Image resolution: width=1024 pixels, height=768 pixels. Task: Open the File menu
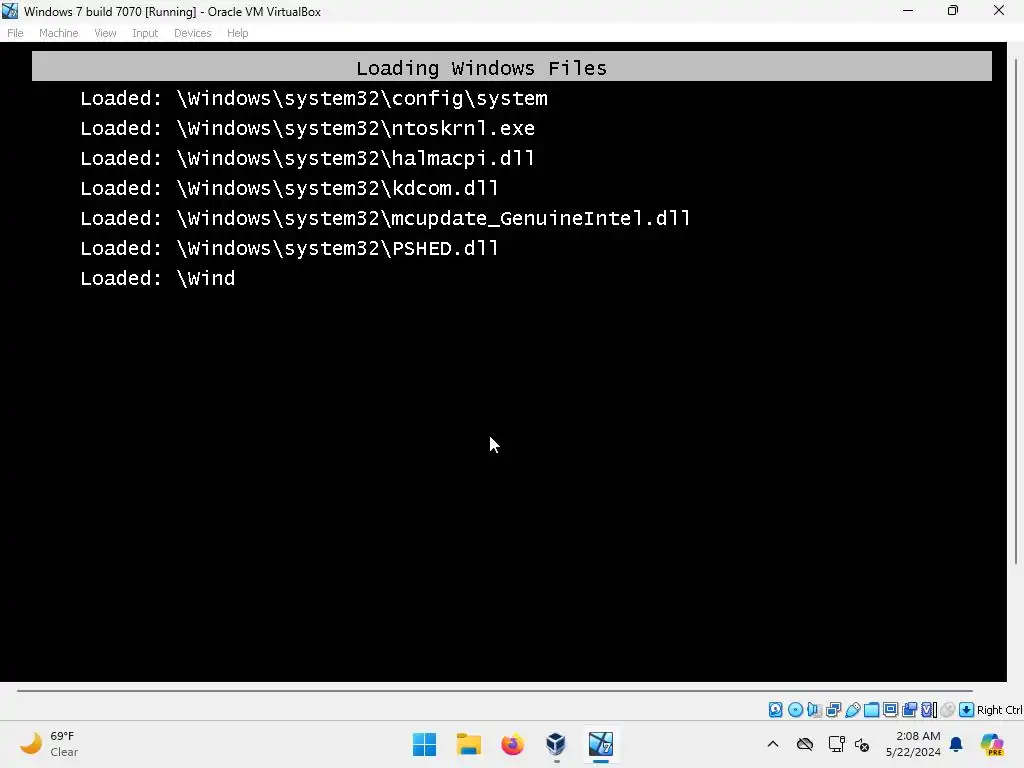[15, 33]
